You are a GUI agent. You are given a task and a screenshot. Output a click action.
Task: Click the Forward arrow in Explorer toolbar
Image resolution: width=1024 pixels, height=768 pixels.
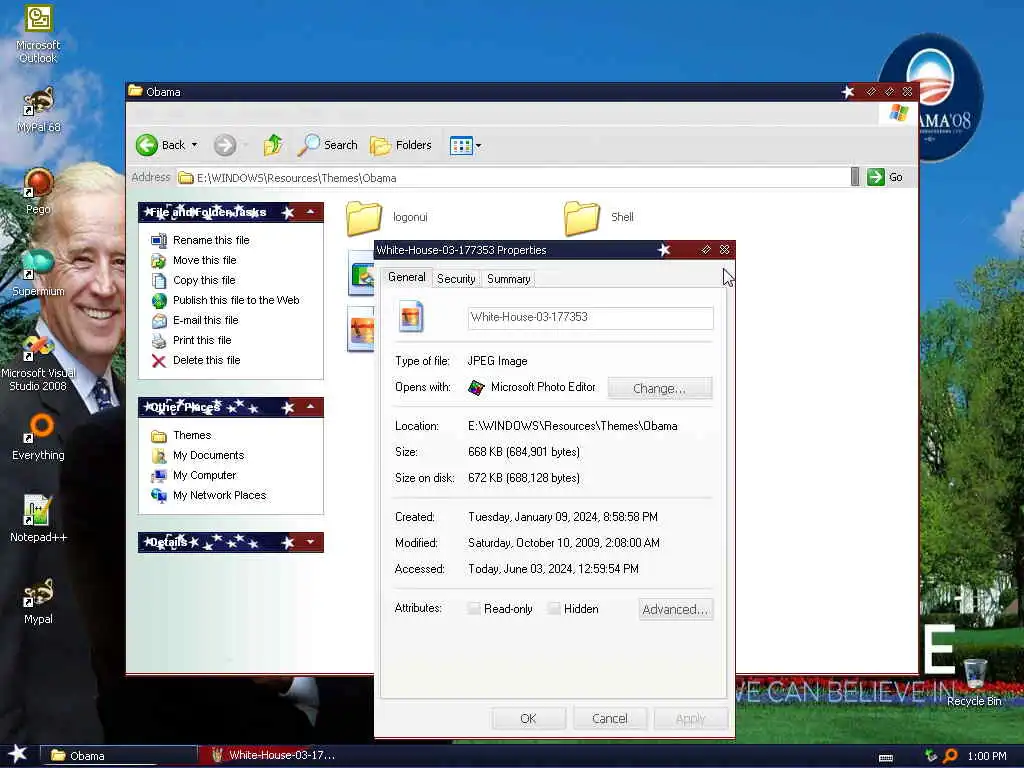225,145
